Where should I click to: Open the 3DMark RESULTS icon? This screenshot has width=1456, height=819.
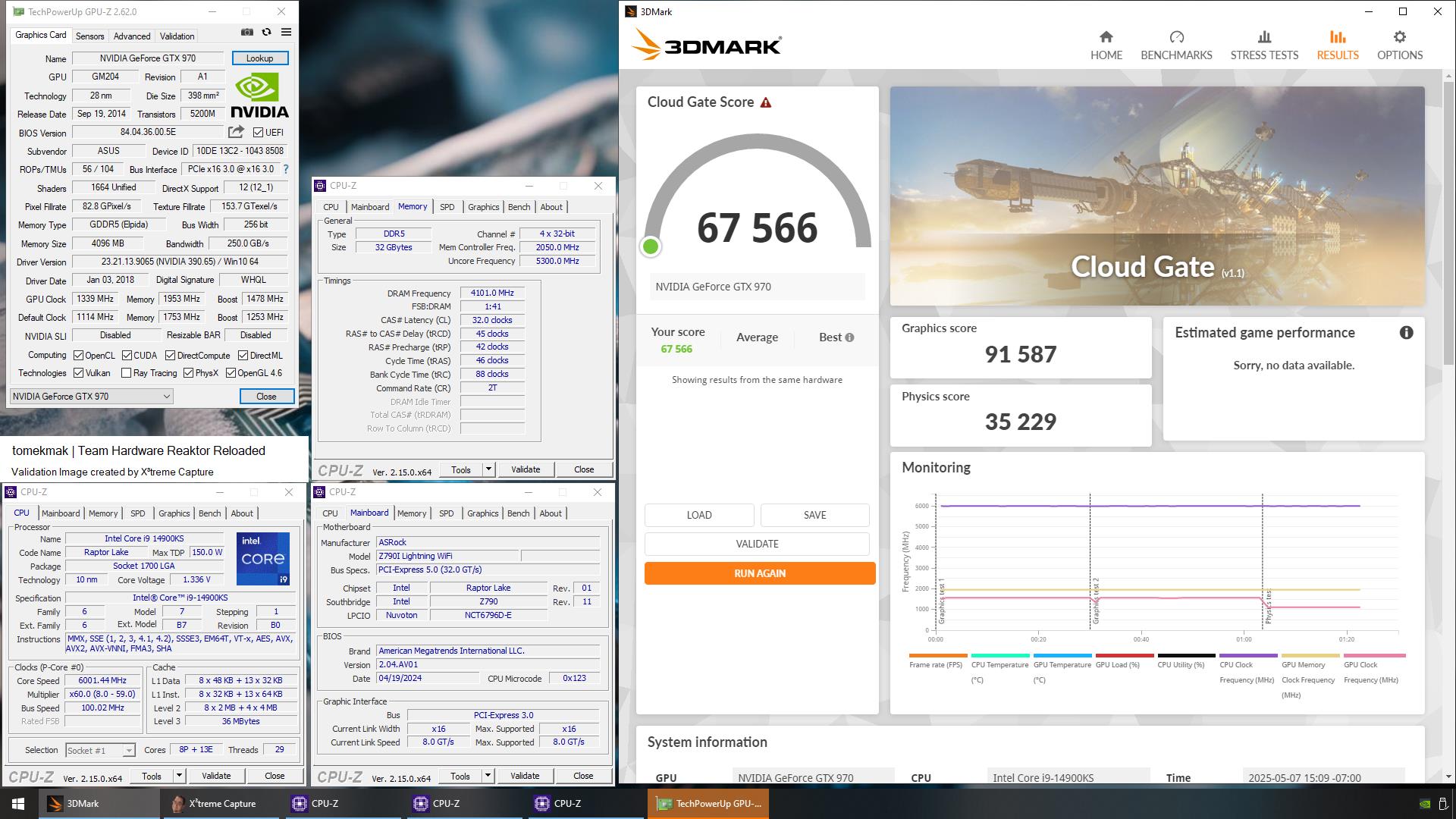pos(1337,37)
